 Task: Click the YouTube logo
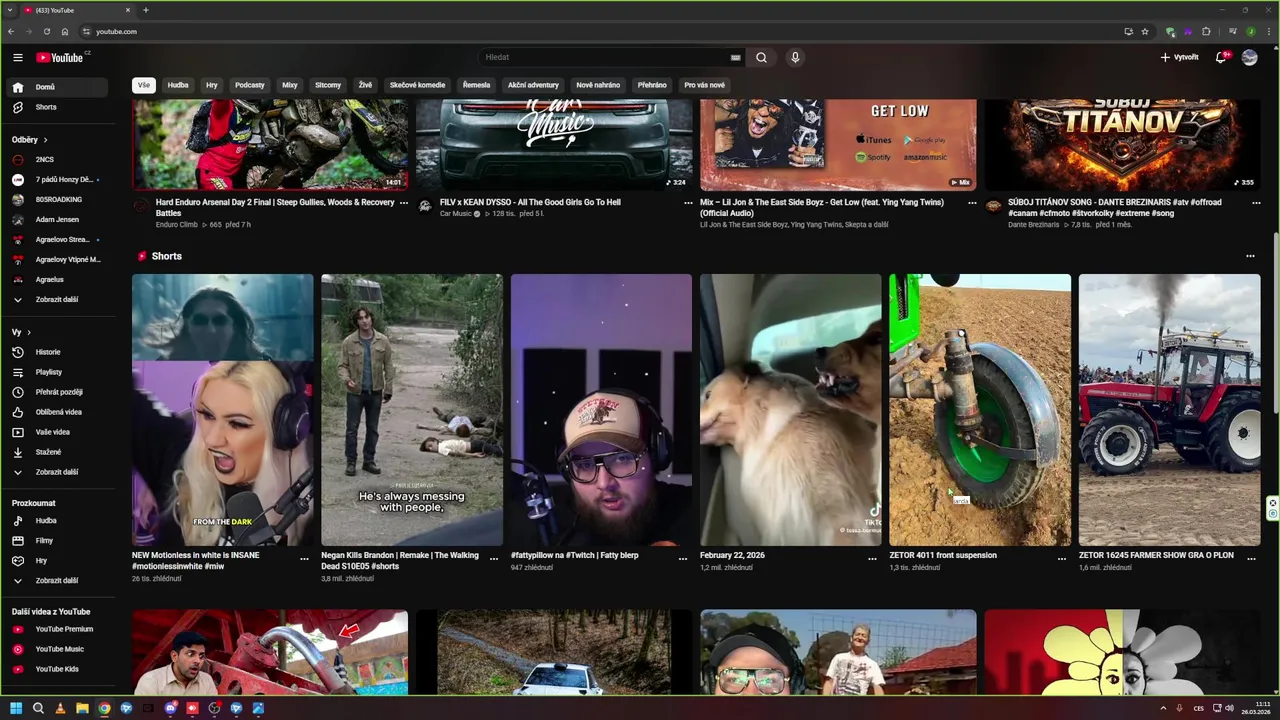tap(62, 57)
